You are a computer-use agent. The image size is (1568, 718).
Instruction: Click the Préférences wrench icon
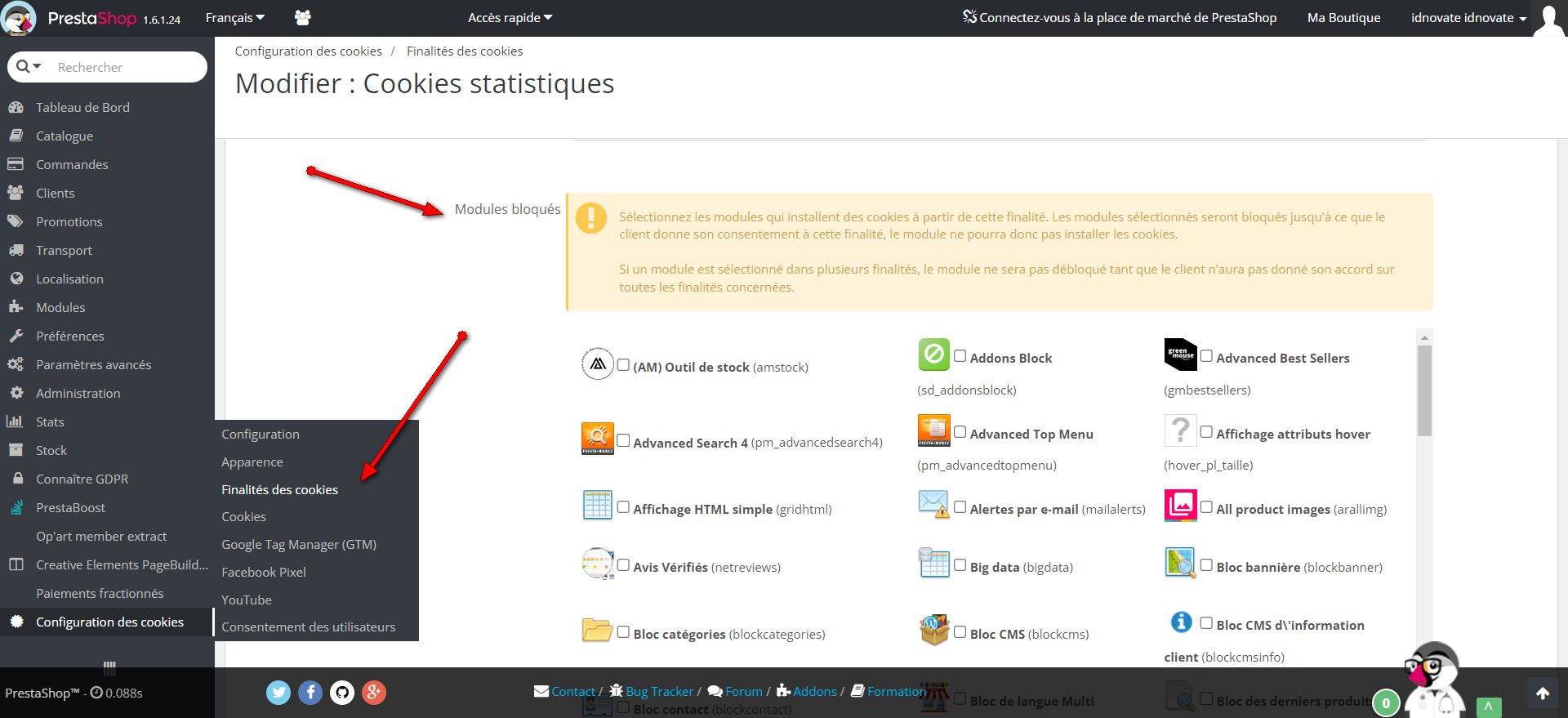click(16, 336)
